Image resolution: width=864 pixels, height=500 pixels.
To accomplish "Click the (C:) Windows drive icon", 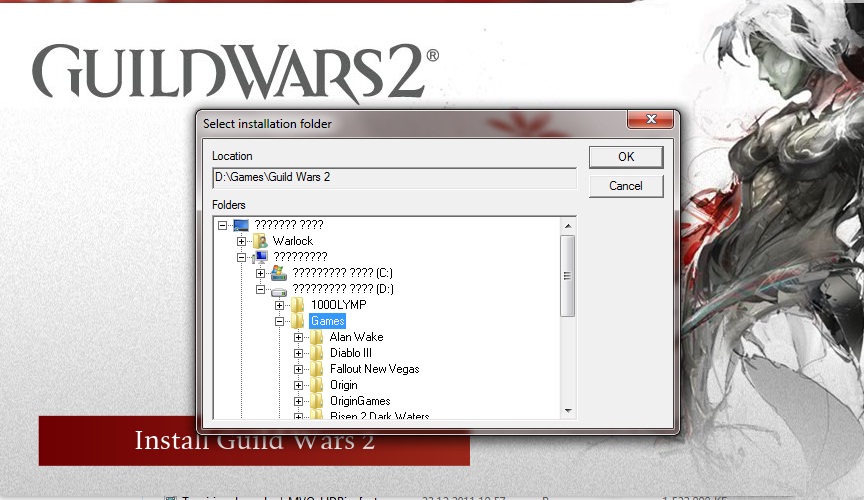I will [x=279, y=273].
